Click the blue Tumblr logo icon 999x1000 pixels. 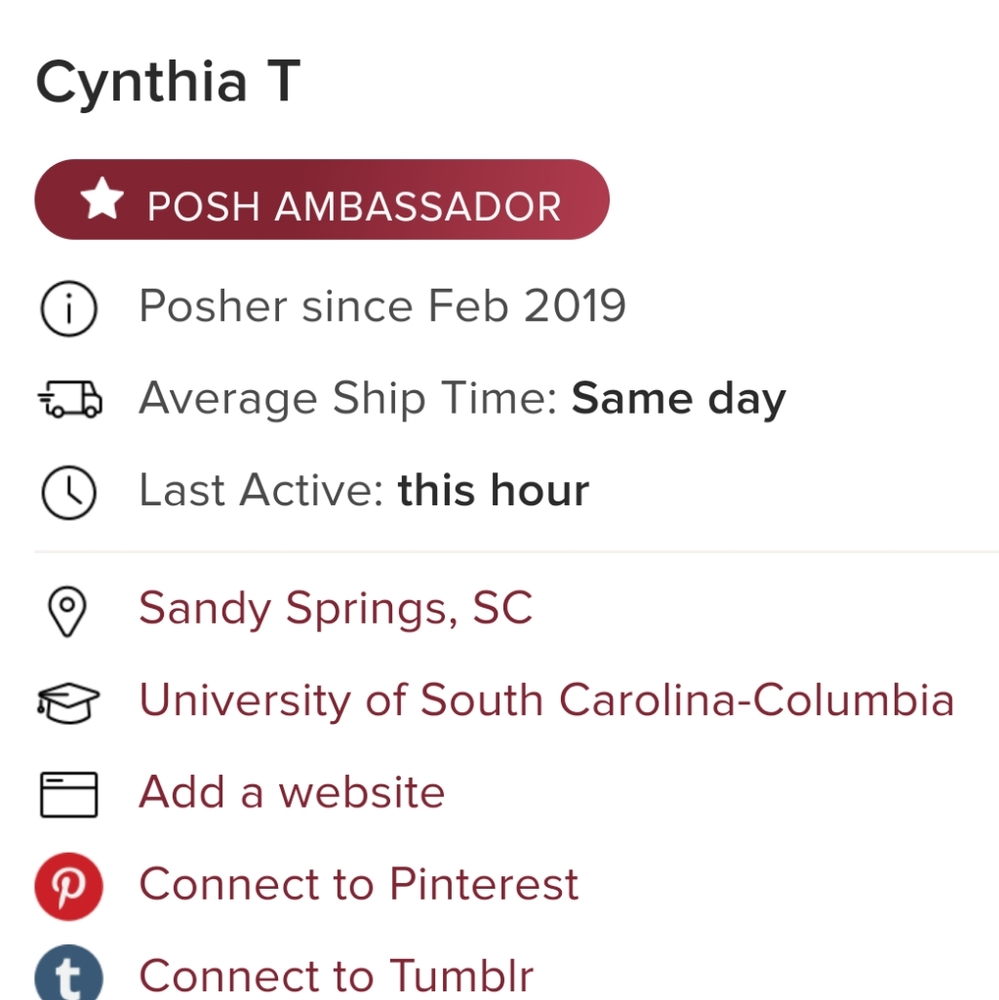click(x=68, y=974)
